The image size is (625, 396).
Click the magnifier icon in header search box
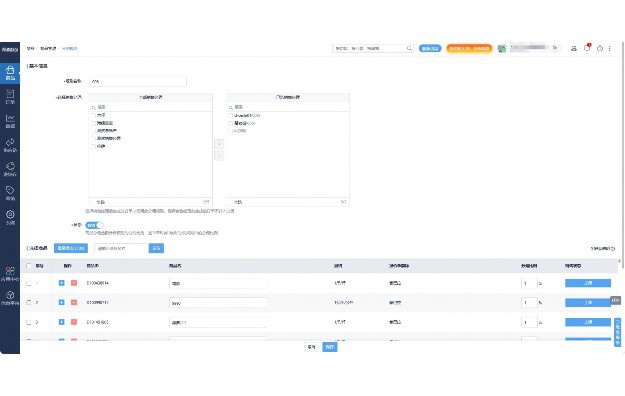click(409, 48)
